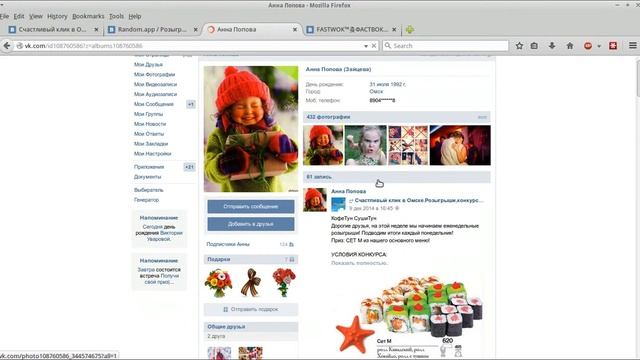Open Приложения in sidebar
Screen dimensions: 640x360
click(149, 167)
